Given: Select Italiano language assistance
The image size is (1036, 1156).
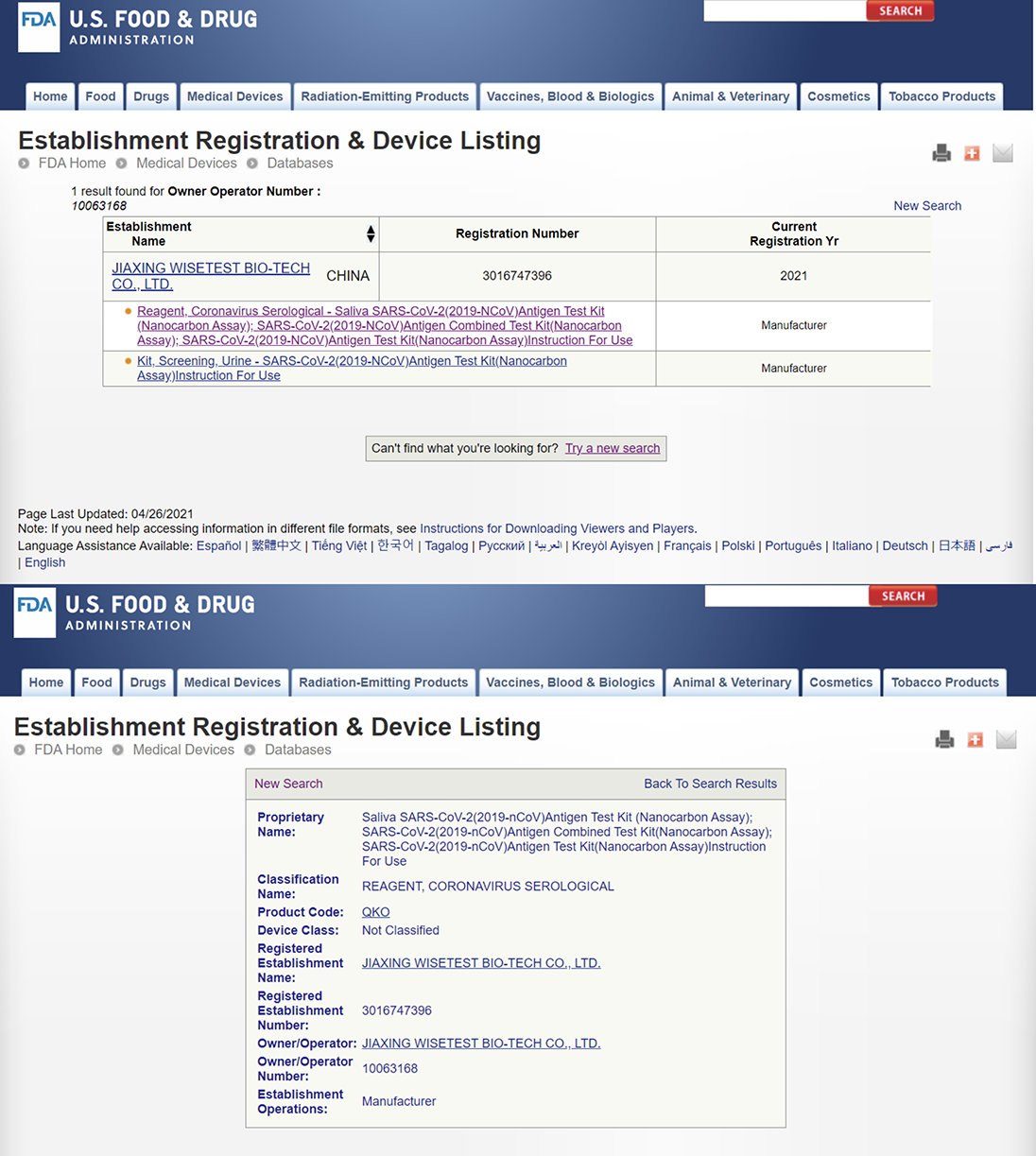Looking at the screenshot, I should coord(852,545).
